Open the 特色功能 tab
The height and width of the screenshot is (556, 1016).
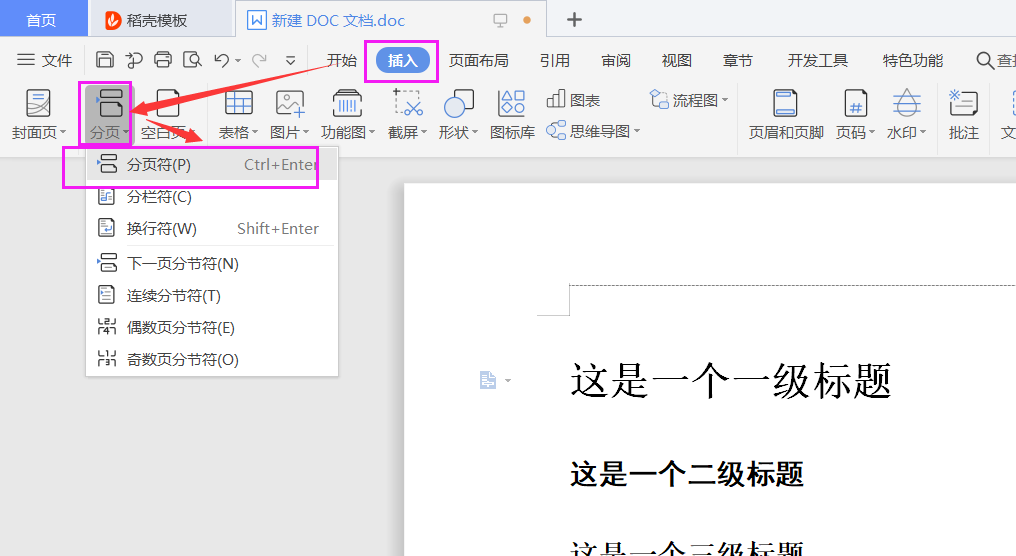pyautogui.click(x=912, y=60)
